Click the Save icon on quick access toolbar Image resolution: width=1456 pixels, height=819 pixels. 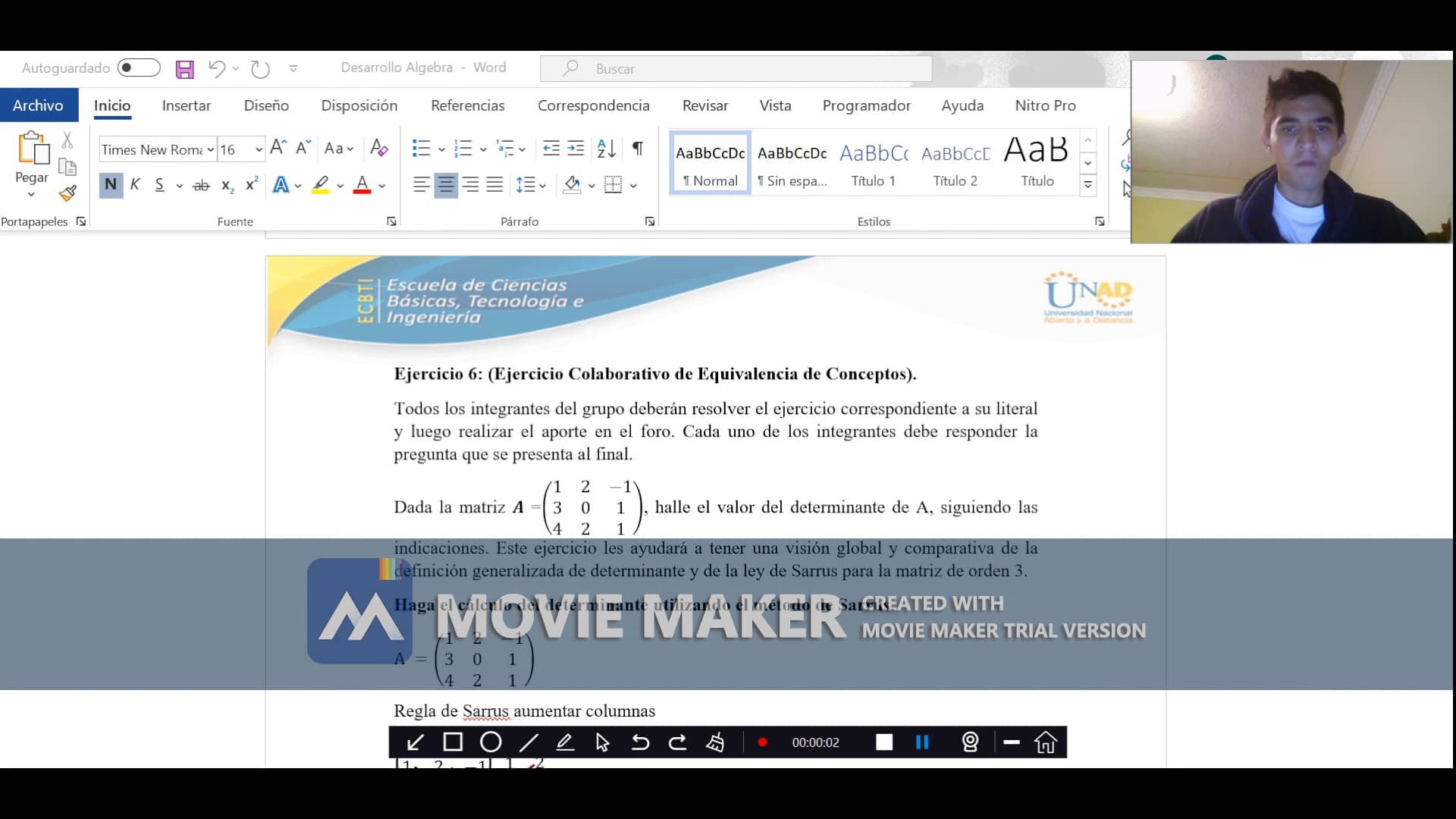[184, 68]
